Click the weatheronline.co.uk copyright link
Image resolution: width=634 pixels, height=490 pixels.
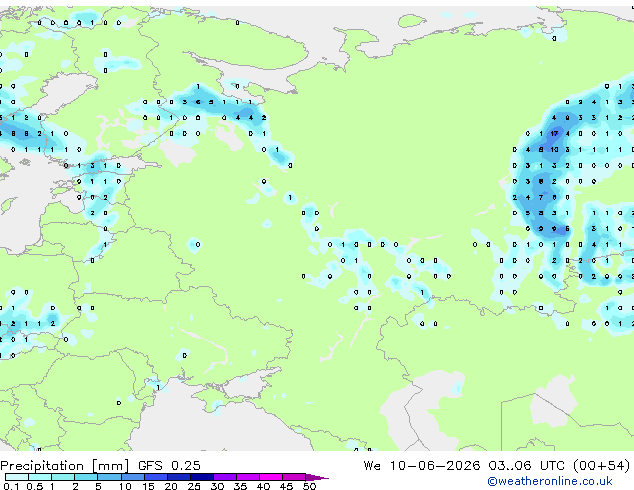tap(550, 481)
